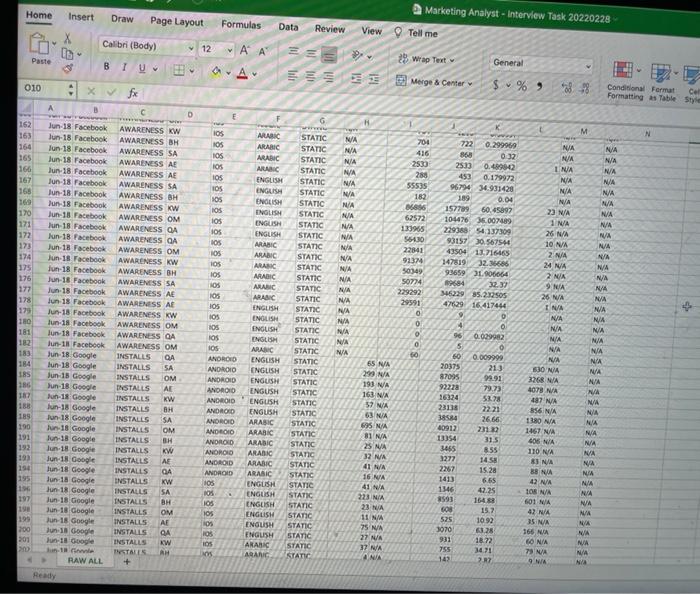The image size is (700, 594).
Task: Open the Insert ribbon tab
Action: (81, 17)
